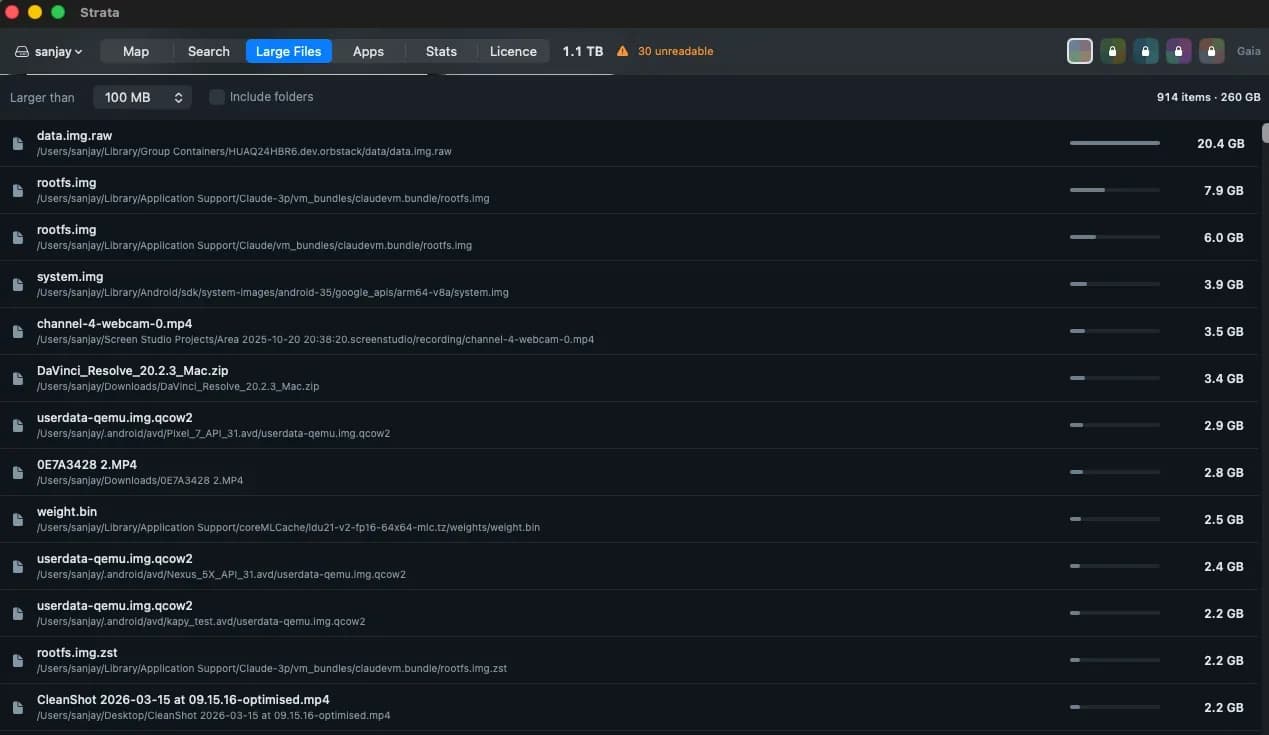1269x735 pixels.
Task: Click the file icon for channel-4-webcam-0.mp4
Action: tap(17, 332)
